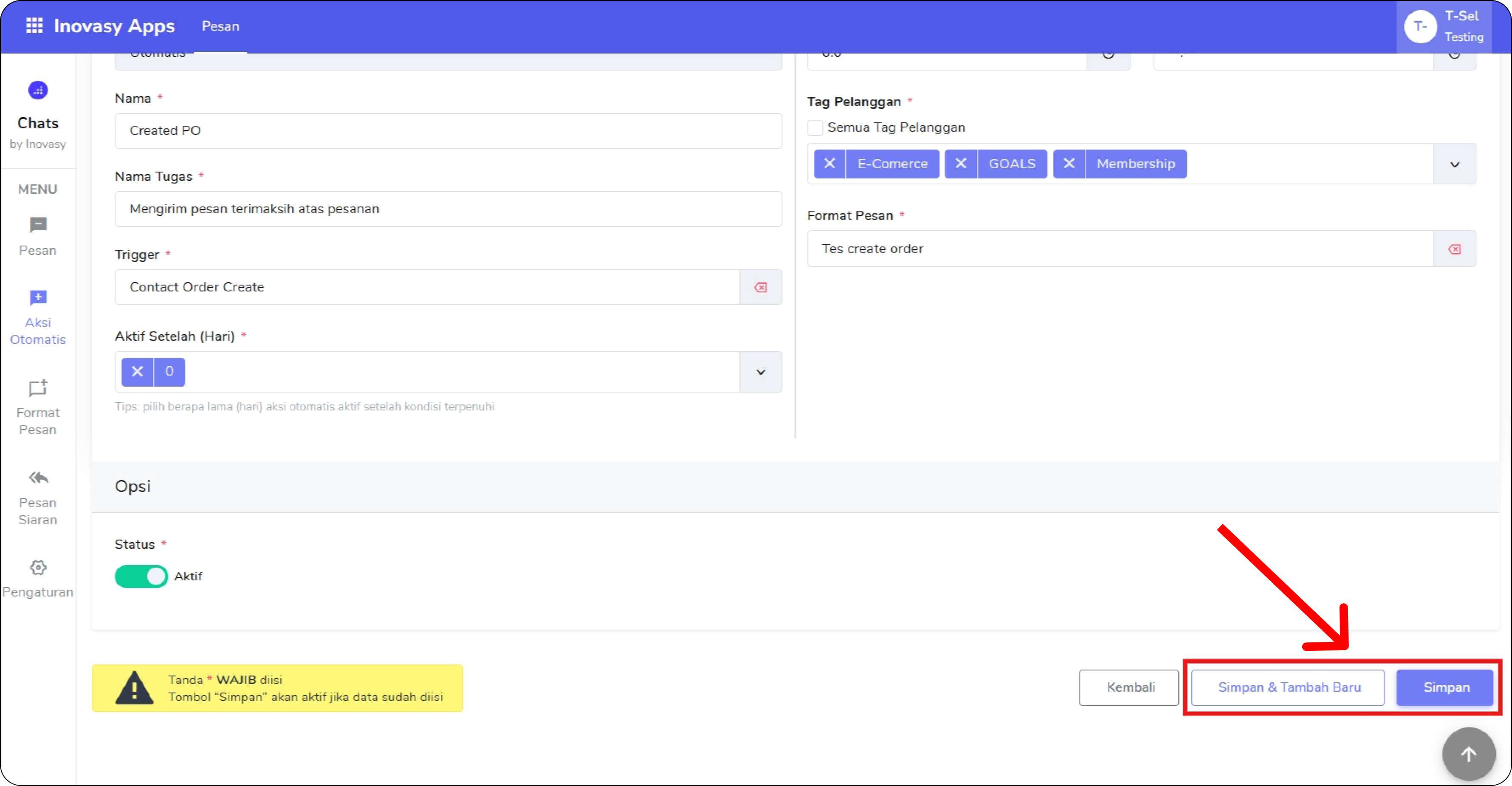Image resolution: width=1512 pixels, height=786 pixels.
Task: Open Pesan Siaran reply icon
Action: coord(38,478)
